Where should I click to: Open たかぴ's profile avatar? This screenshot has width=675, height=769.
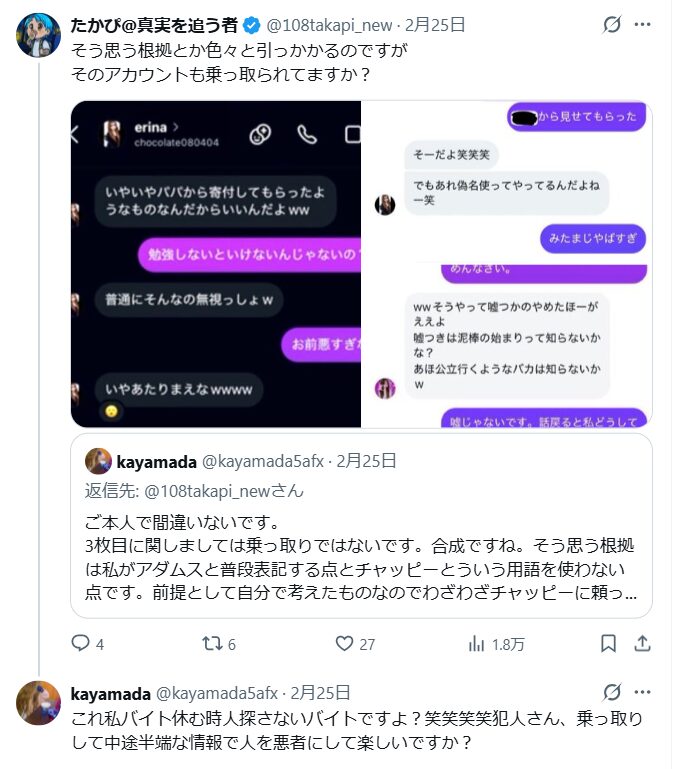tap(38, 35)
